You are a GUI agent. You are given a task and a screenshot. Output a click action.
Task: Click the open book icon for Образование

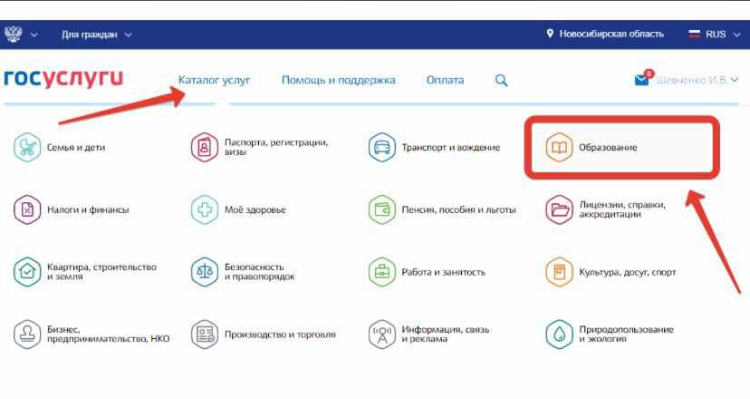(x=559, y=147)
